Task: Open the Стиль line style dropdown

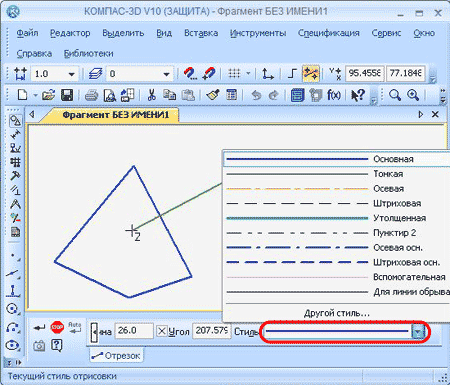Action: (418, 332)
